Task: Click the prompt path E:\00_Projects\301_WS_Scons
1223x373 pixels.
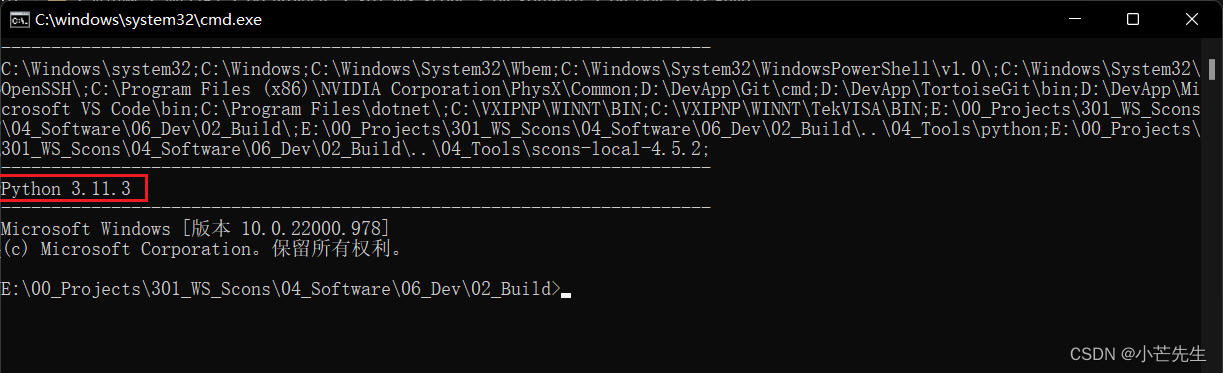Action: [x=137, y=288]
